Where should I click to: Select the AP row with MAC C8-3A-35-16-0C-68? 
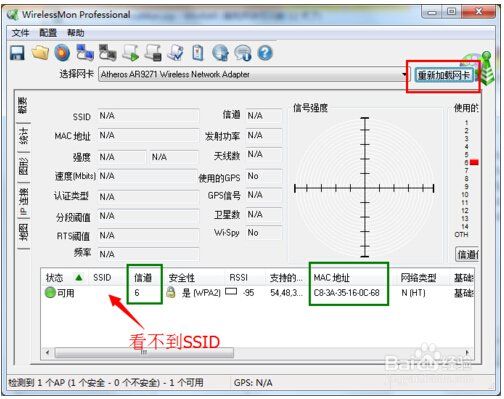point(257,293)
